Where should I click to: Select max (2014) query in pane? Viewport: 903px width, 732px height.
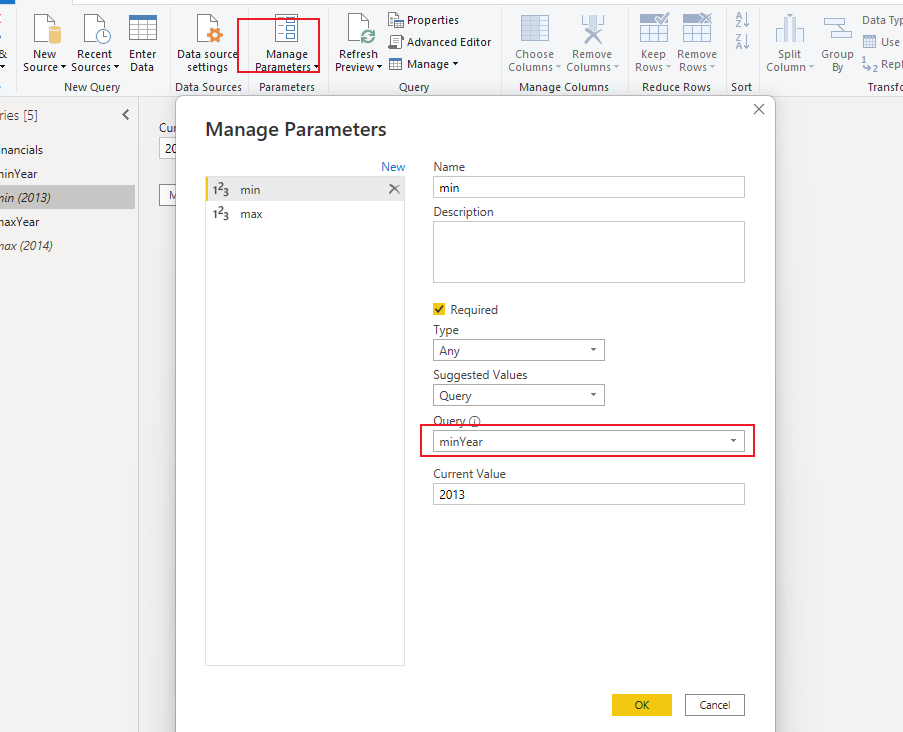point(67,246)
